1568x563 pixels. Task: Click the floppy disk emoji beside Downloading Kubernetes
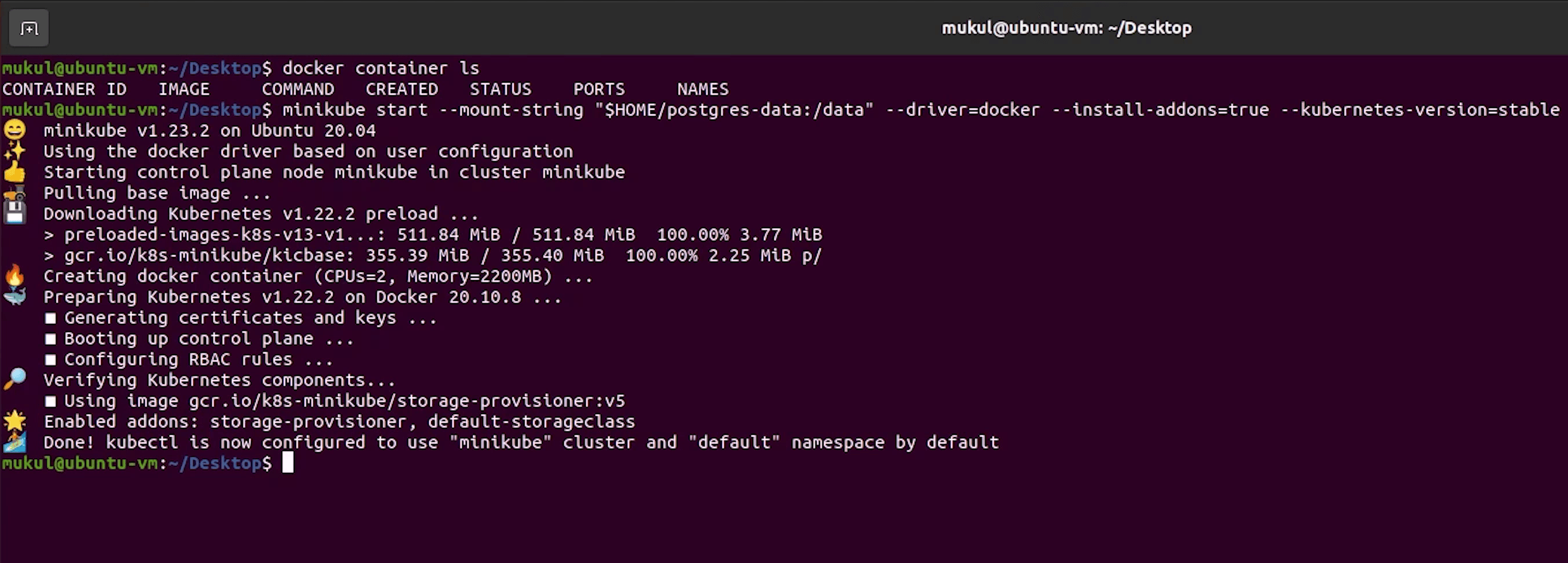click(x=14, y=213)
